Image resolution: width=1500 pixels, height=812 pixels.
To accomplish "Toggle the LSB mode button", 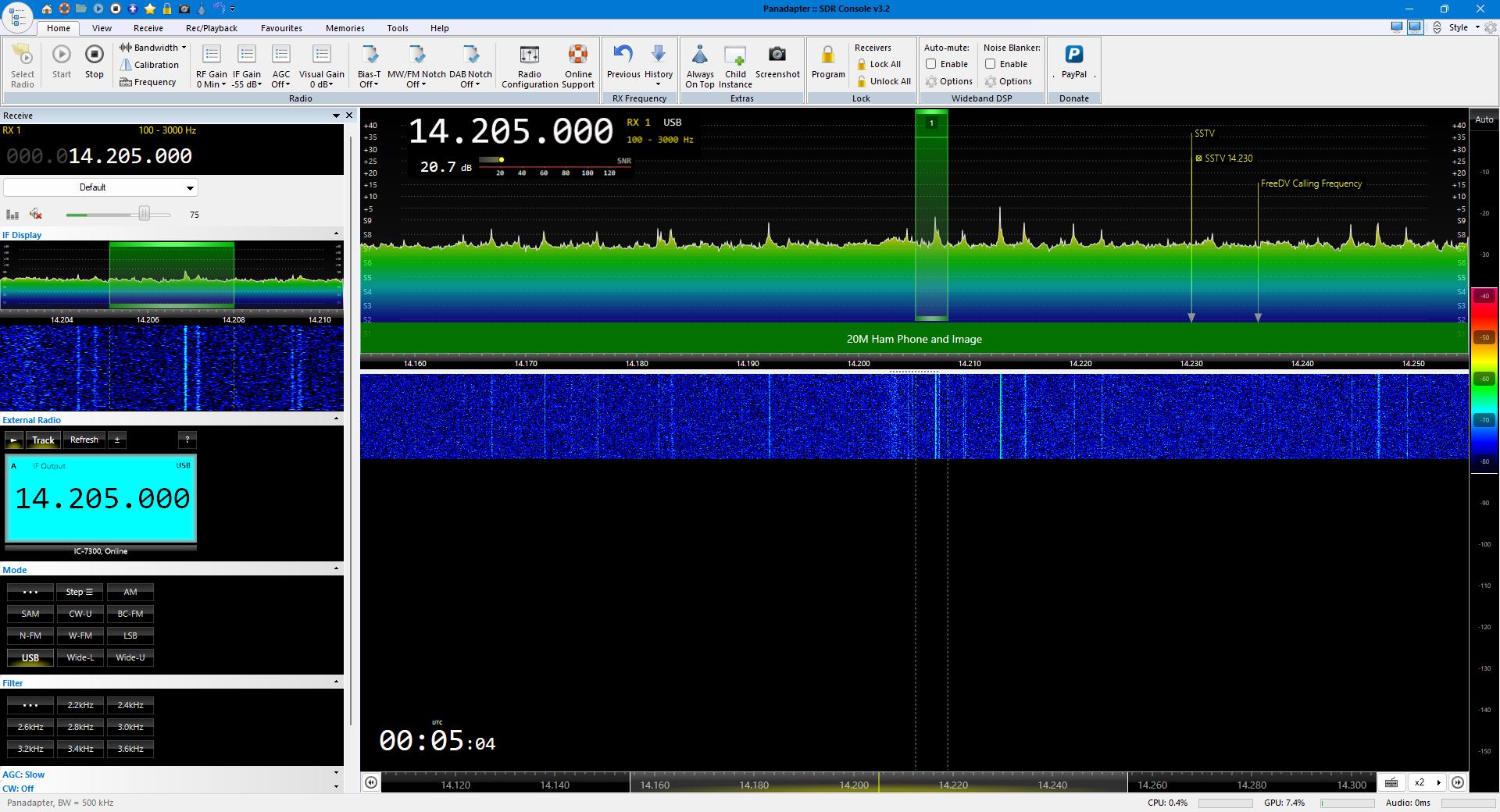I will coord(130,636).
